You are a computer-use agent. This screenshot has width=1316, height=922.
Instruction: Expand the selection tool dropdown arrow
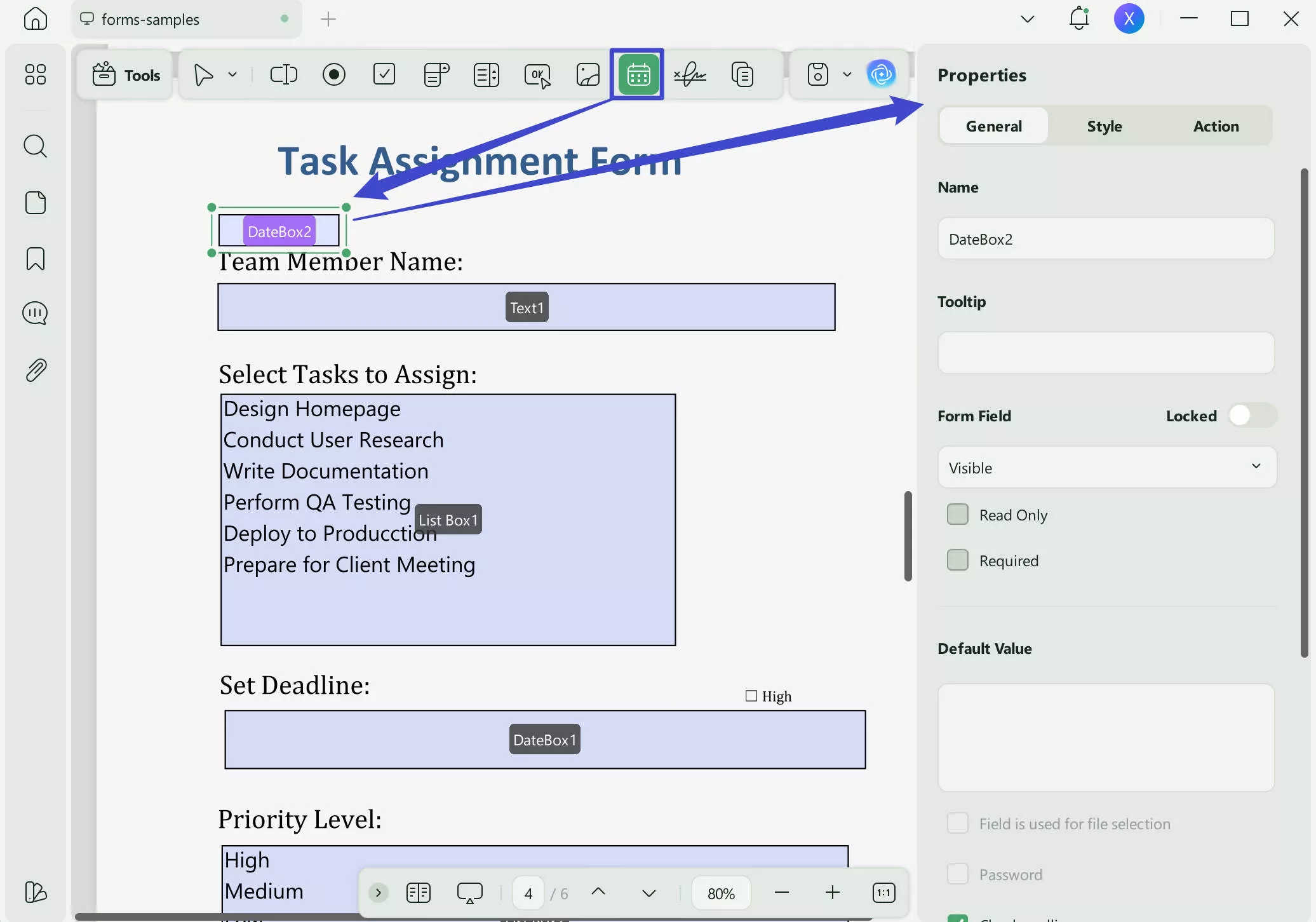point(232,74)
